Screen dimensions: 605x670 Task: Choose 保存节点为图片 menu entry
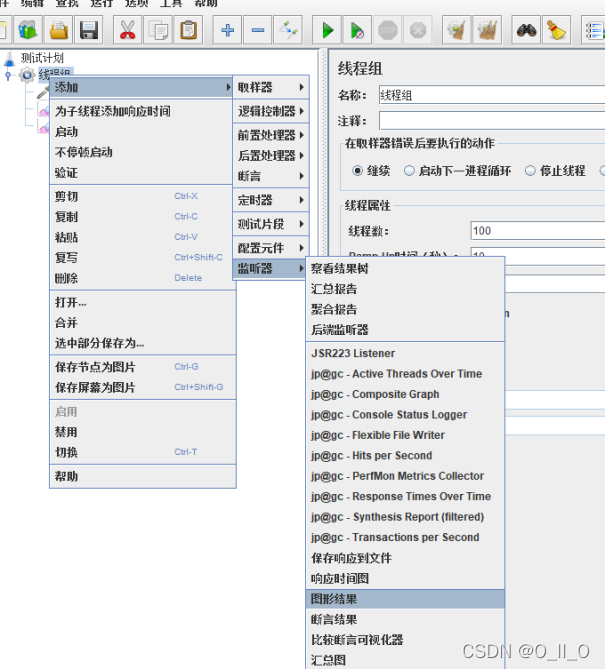tap(143, 367)
